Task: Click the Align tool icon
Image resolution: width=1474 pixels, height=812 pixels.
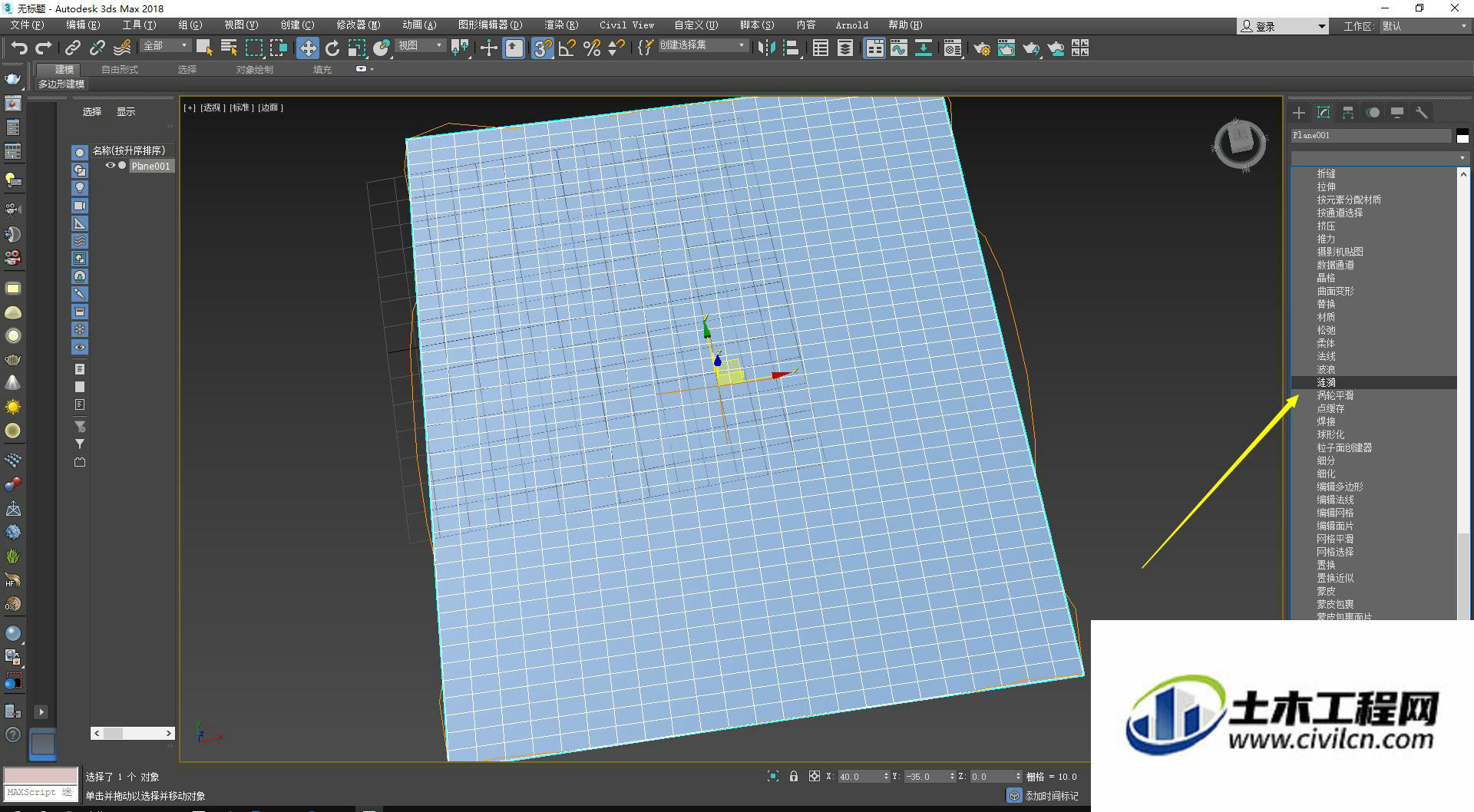Action: (792, 48)
